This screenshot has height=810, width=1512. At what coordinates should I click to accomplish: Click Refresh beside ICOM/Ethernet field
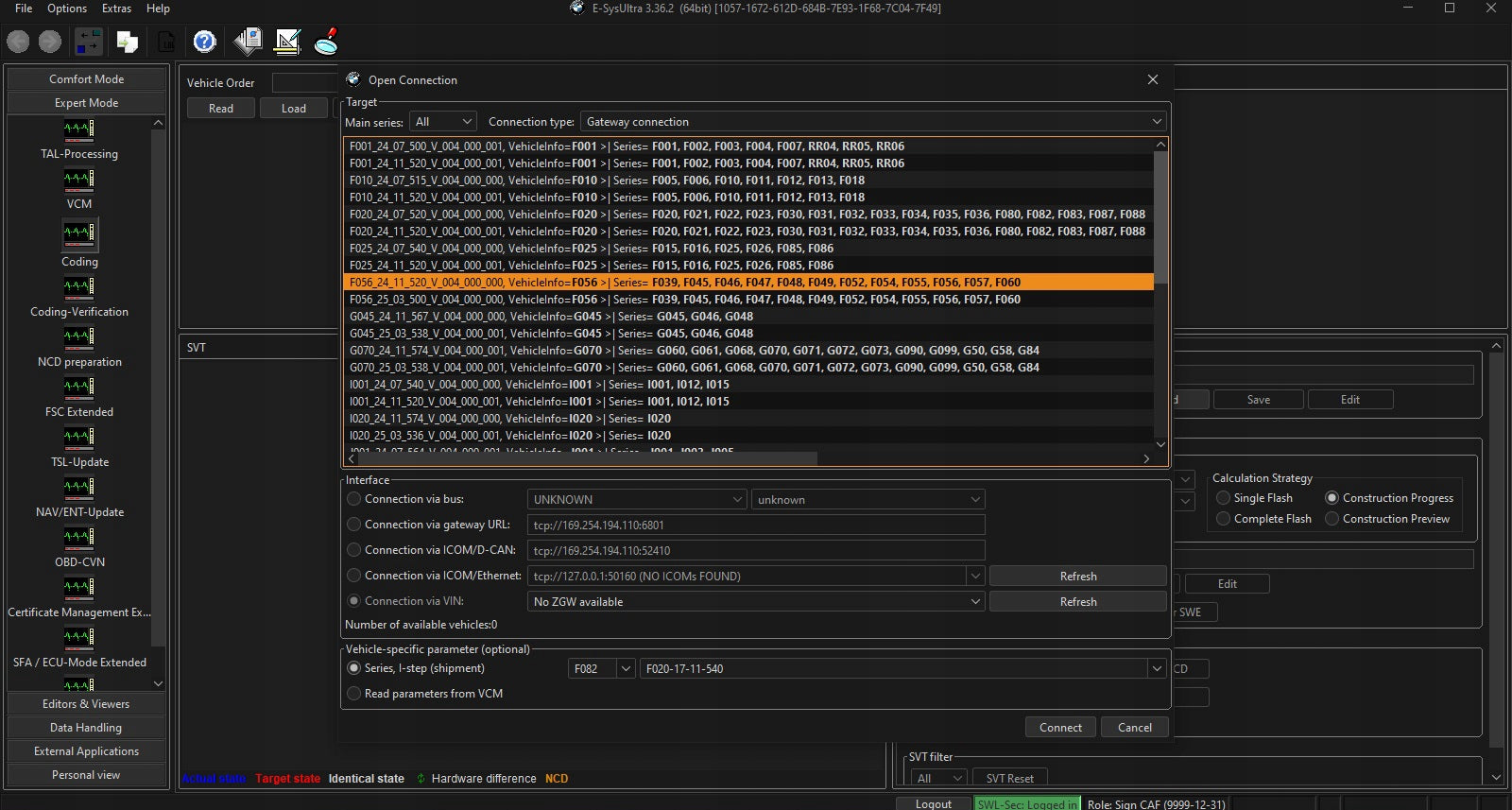(1078, 577)
